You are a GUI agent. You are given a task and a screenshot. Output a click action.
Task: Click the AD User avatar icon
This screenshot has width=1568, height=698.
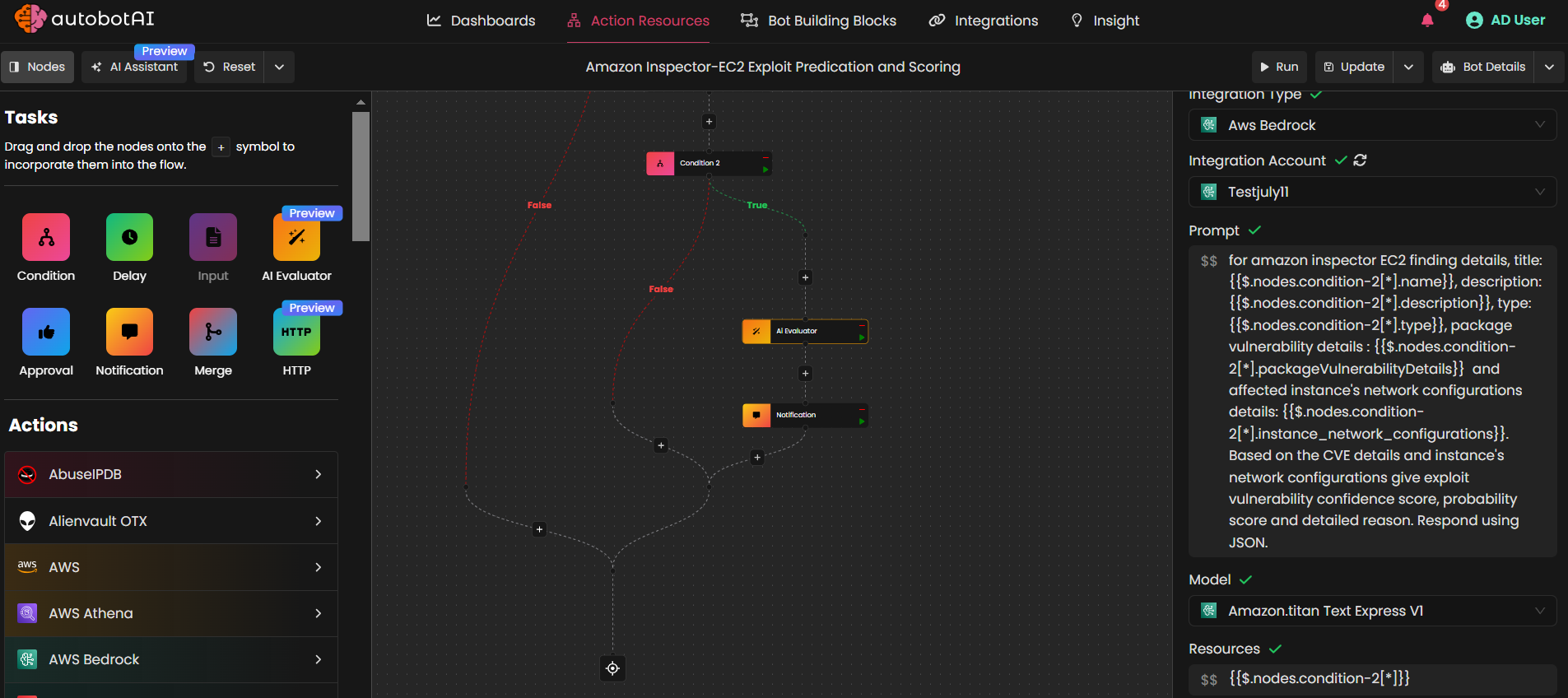coord(1474,20)
